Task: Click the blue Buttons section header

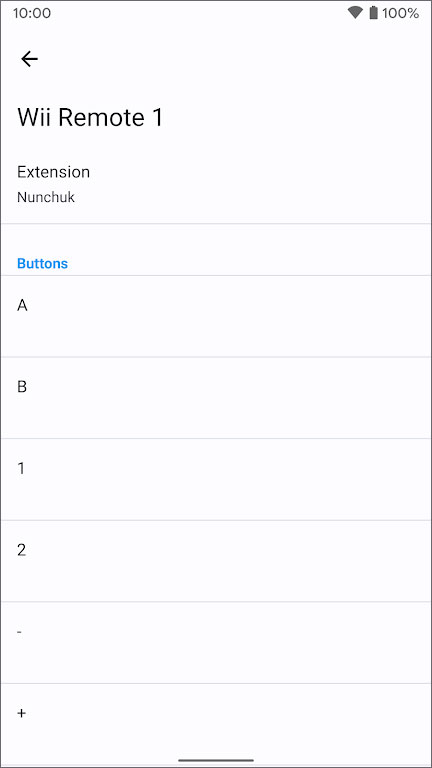Action: click(42, 264)
